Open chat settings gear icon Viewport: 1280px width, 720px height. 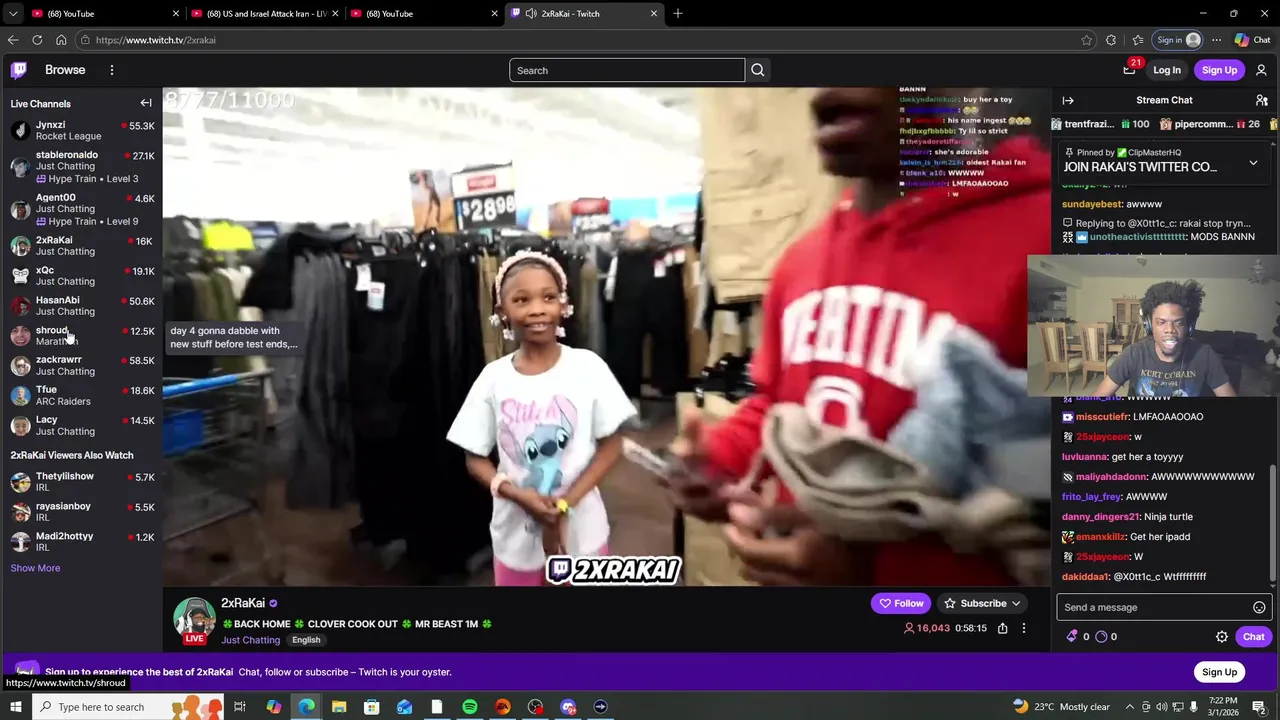[x=1222, y=636]
